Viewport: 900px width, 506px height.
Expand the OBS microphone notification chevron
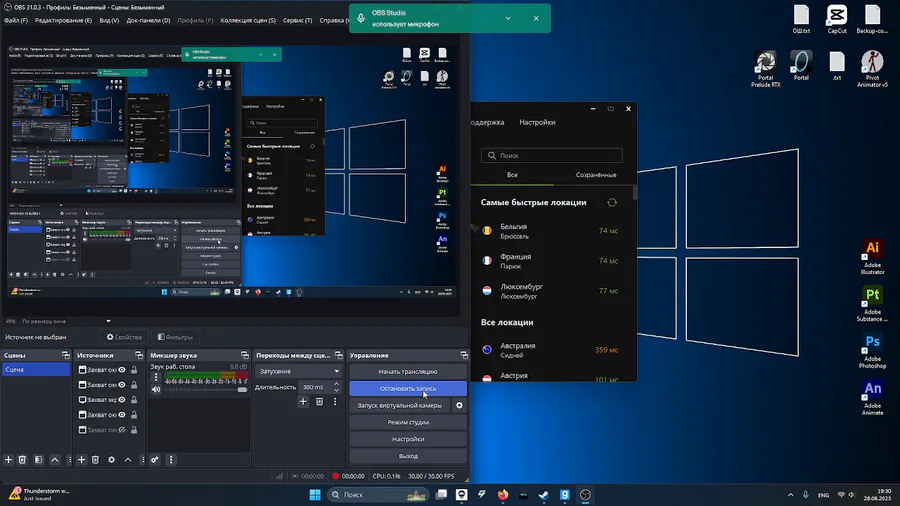point(508,18)
